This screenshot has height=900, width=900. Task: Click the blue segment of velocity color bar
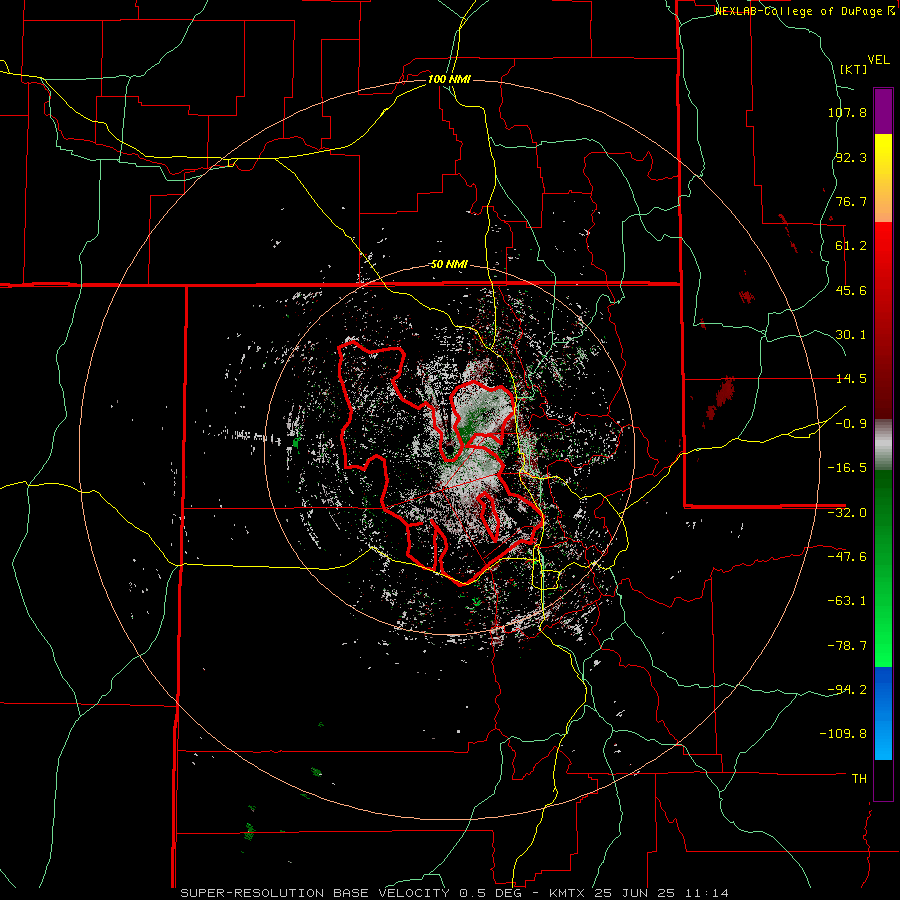(x=883, y=713)
